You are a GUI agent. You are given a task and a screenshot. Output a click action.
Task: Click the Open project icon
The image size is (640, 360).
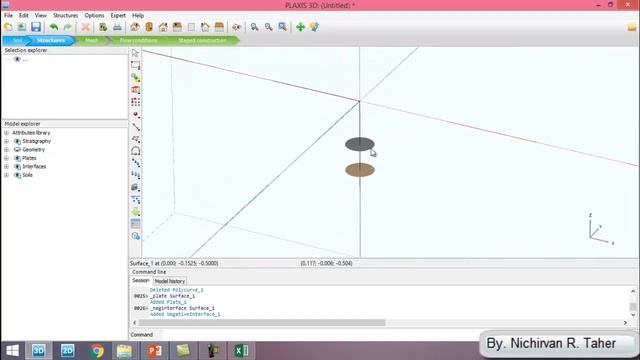[x=22, y=27]
